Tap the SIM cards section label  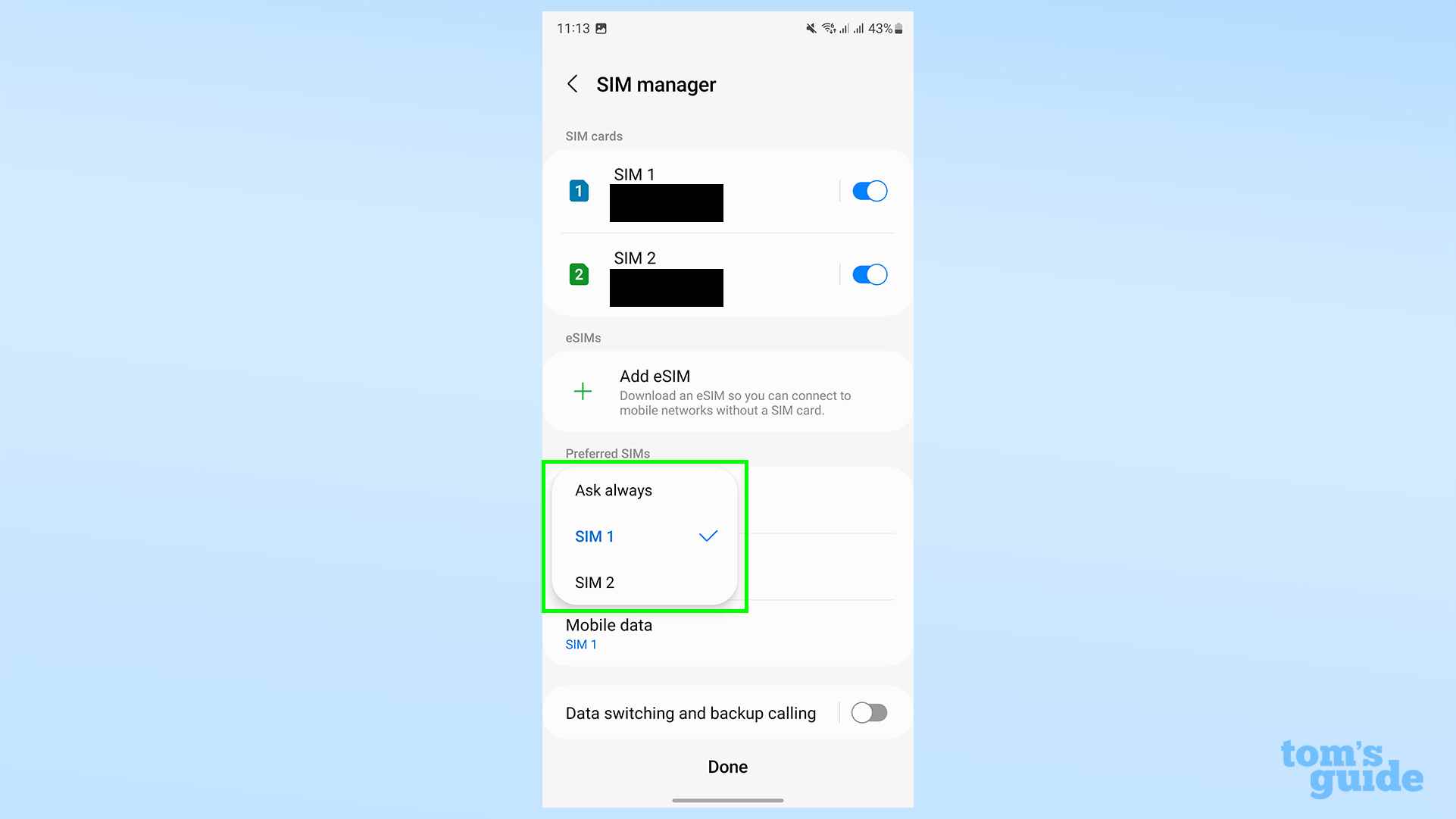[594, 135]
